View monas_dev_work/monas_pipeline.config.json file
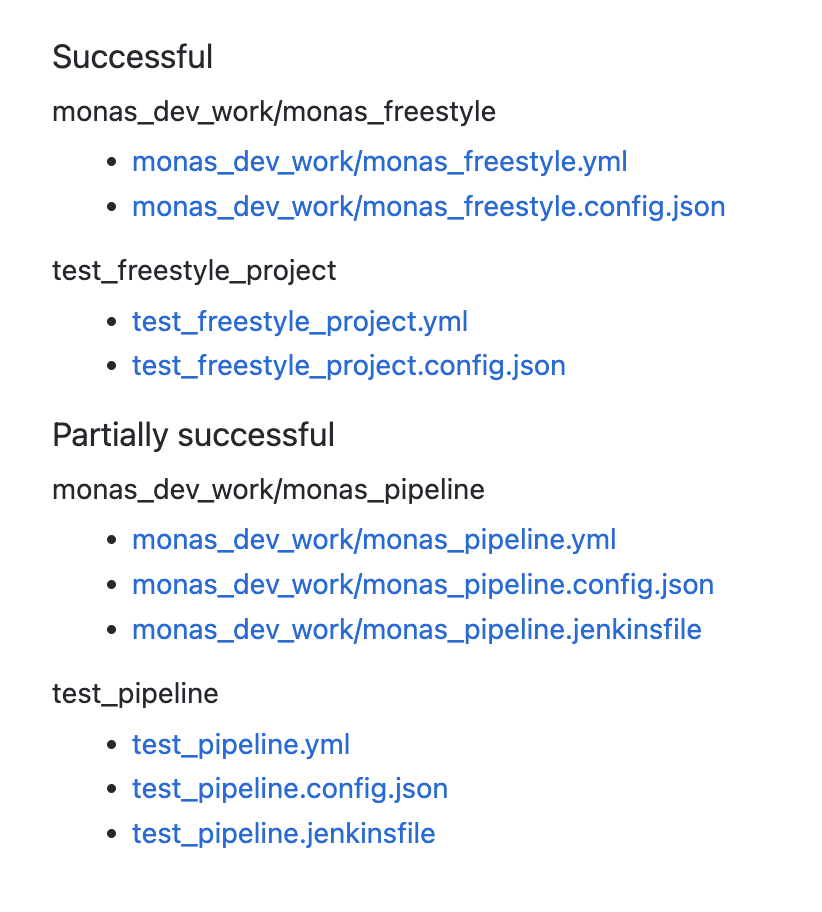 click(x=423, y=585)
